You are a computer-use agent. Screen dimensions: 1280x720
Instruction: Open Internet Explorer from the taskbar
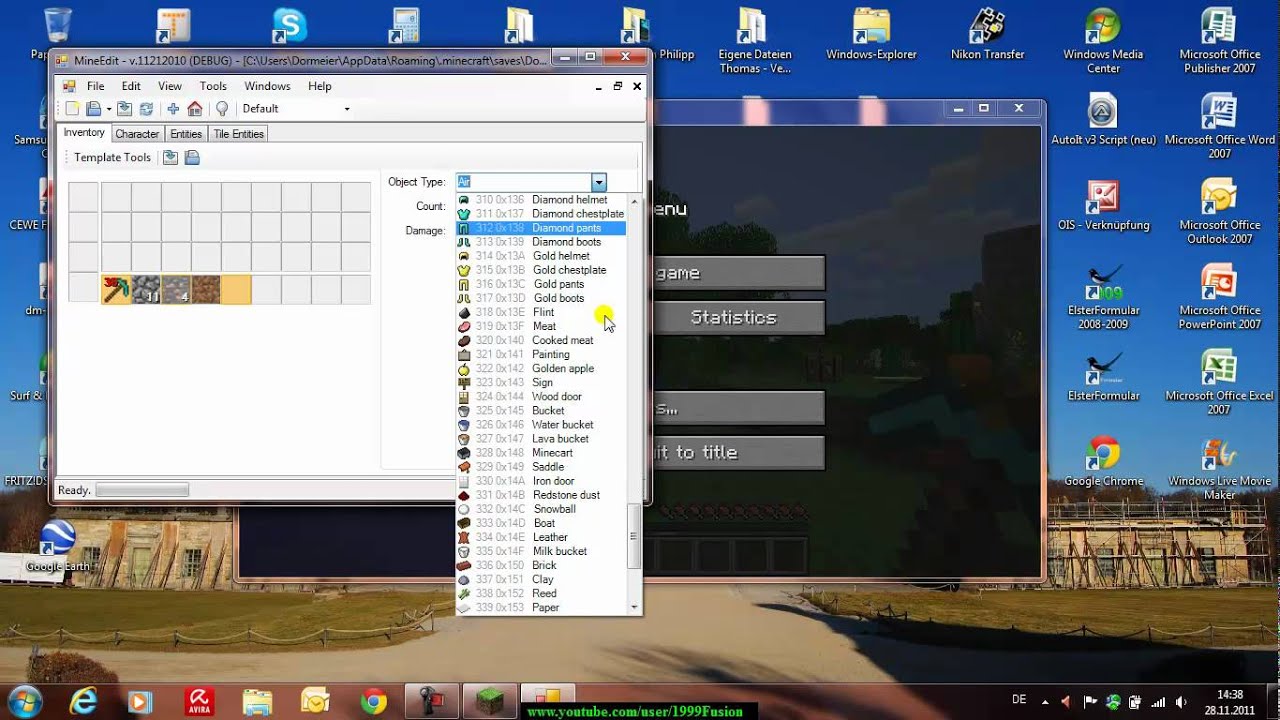(x=85, y=700)
